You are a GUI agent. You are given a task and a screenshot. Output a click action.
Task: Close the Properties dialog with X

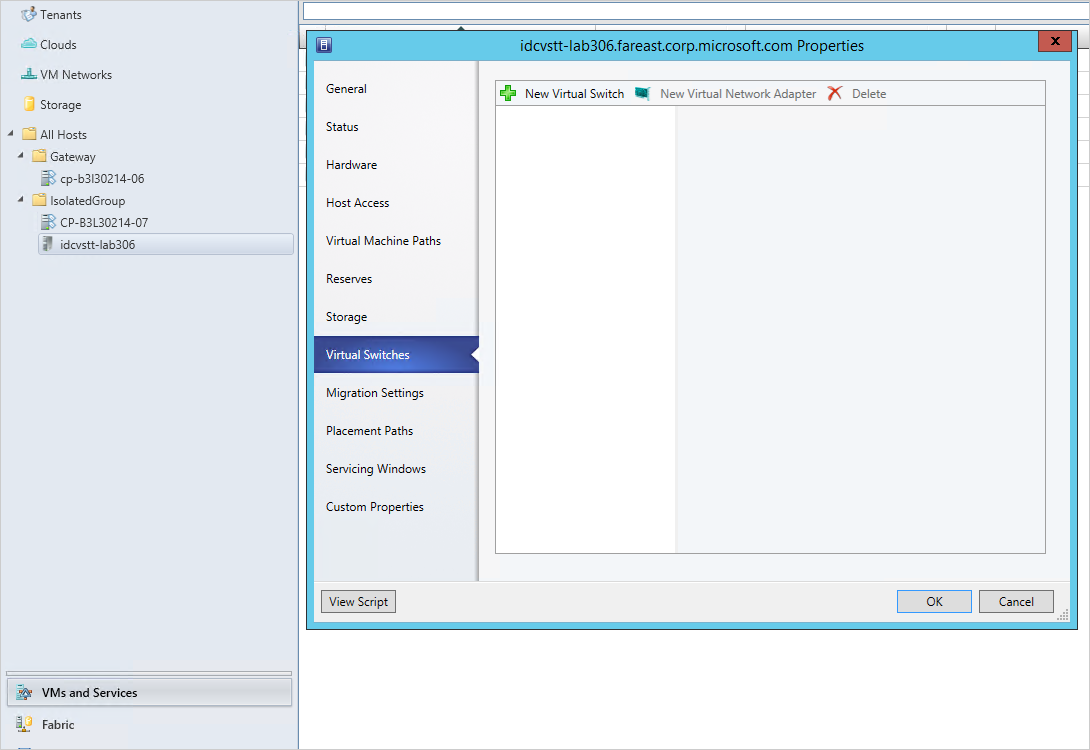(x=1055, y=41)
